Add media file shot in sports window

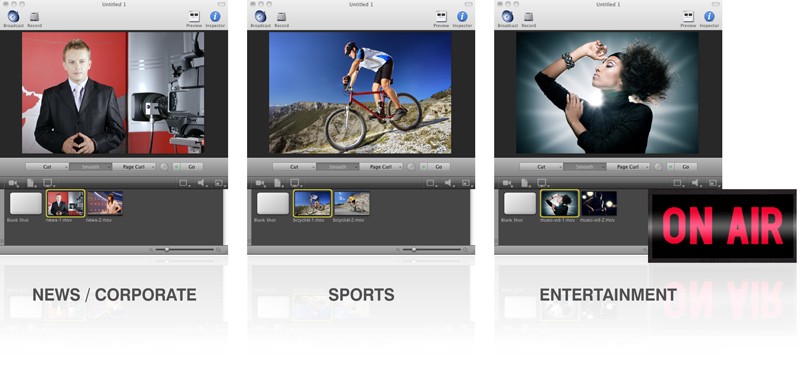(x=279, y=183)
